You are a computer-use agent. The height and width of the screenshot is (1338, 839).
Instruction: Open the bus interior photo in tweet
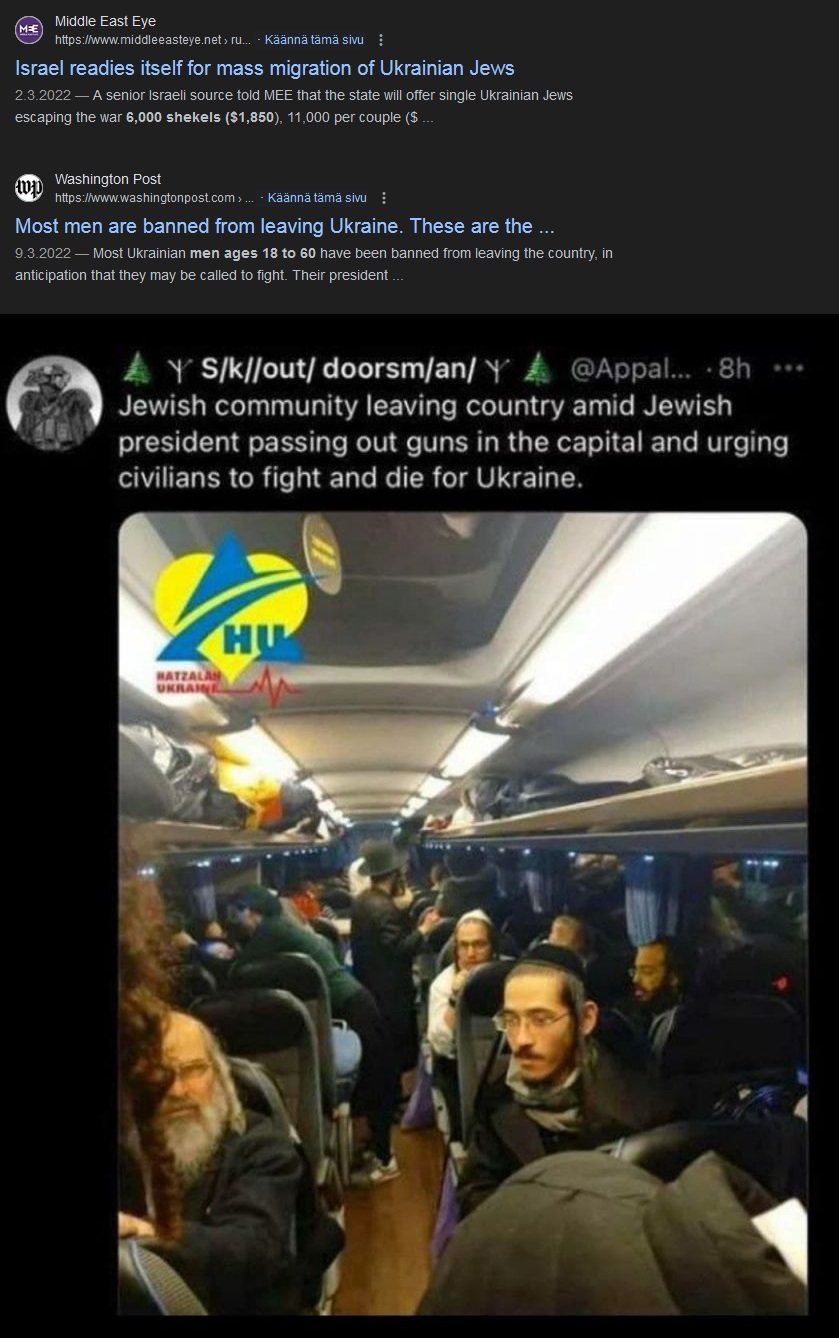pos(462,913)
